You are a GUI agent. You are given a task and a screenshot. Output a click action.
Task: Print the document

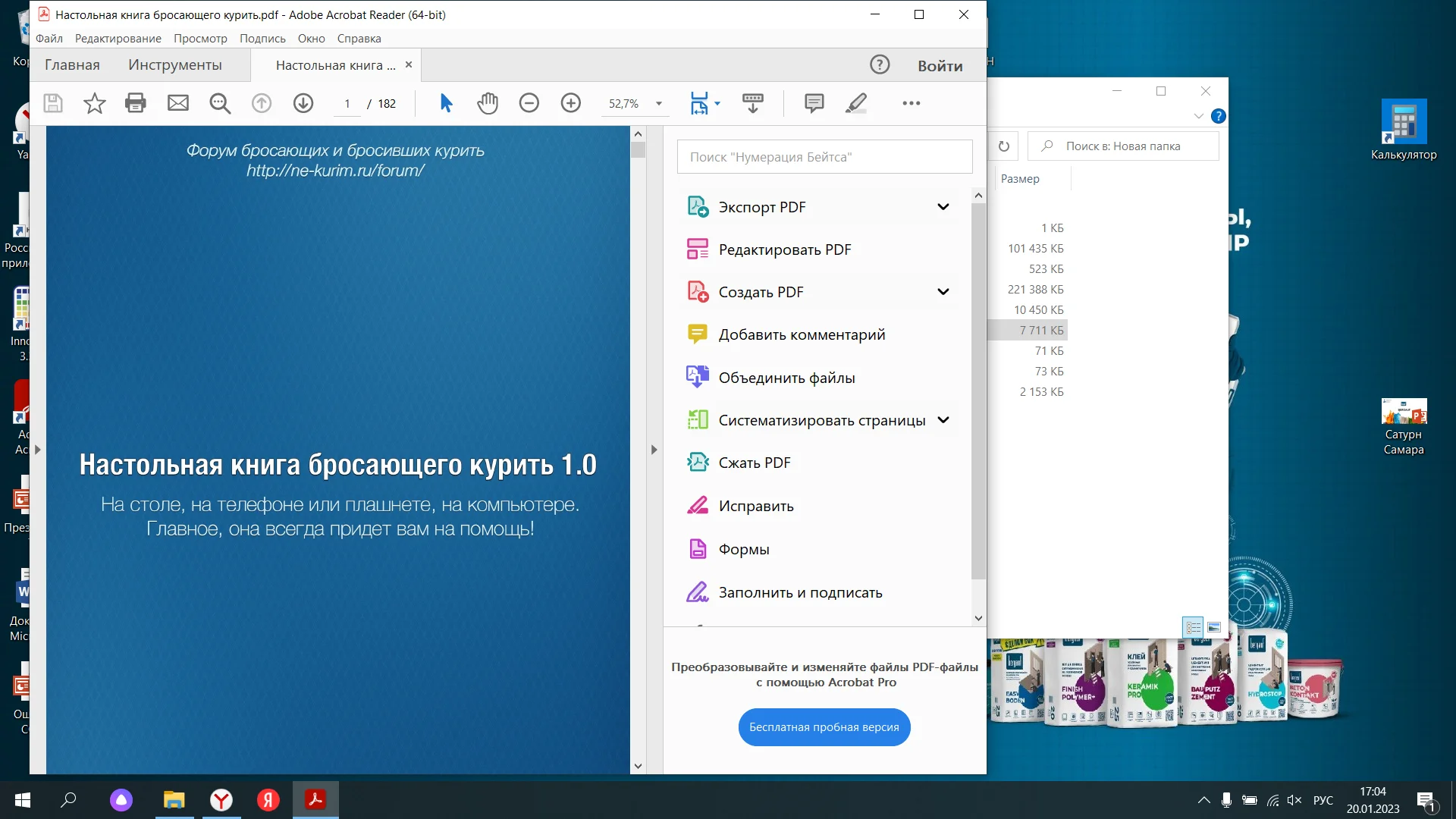[136, 103]
